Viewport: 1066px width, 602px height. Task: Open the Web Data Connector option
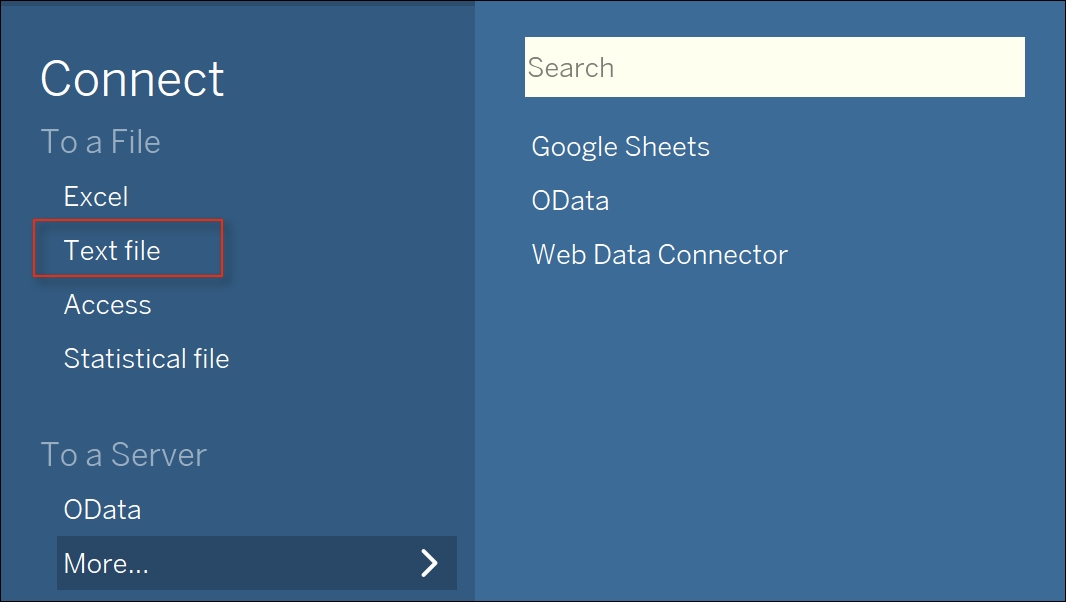[x=659, y=254]
